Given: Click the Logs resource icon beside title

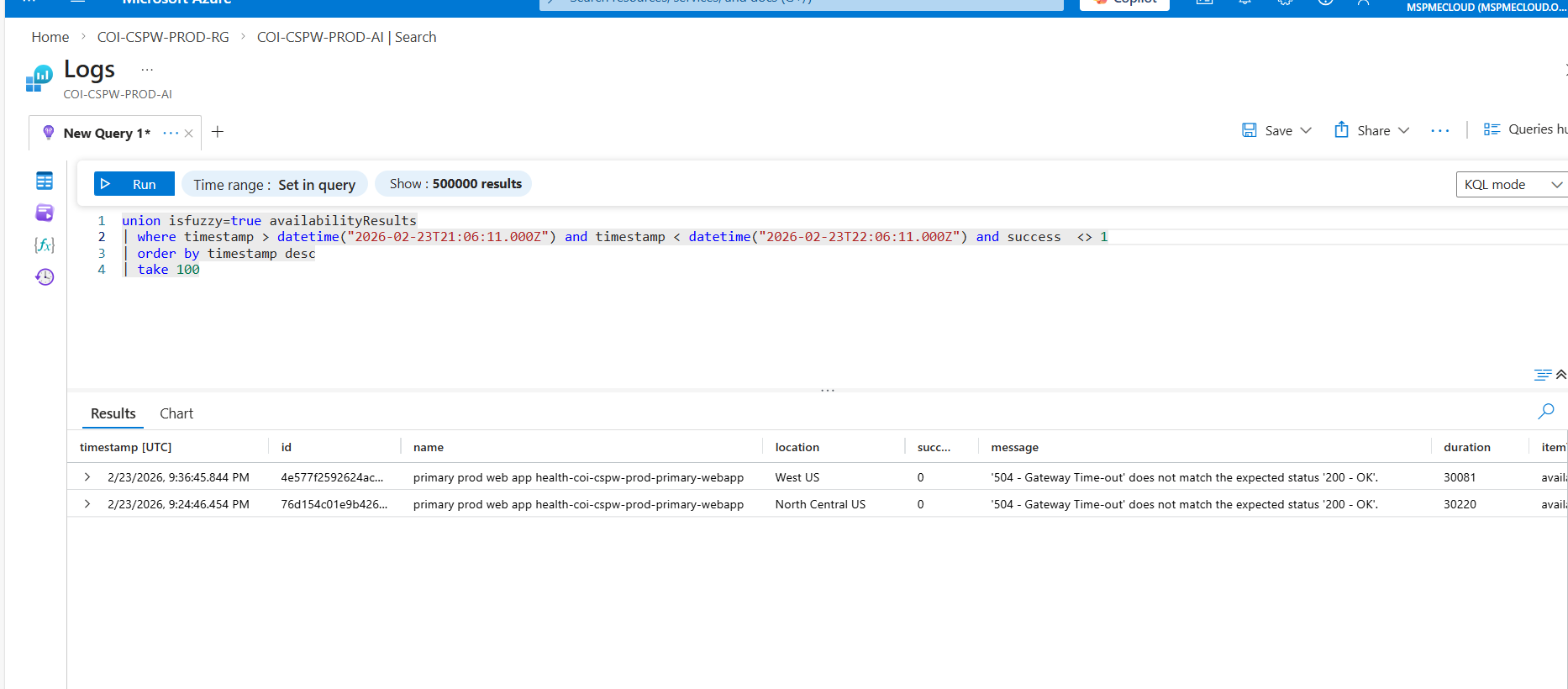Looking at the screenshot, I should point(39,78).
